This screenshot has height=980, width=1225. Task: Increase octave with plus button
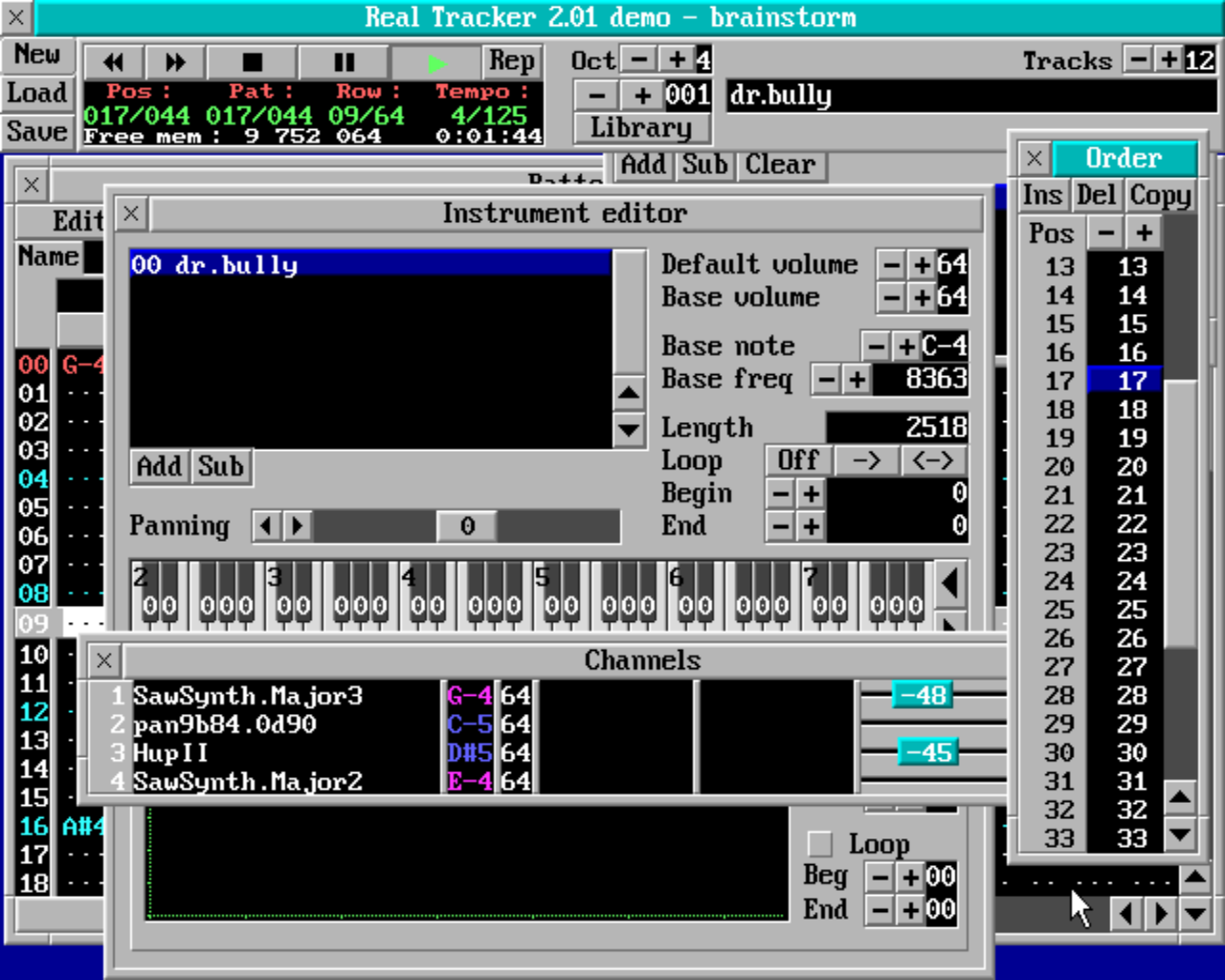click(x=677, y=59)
